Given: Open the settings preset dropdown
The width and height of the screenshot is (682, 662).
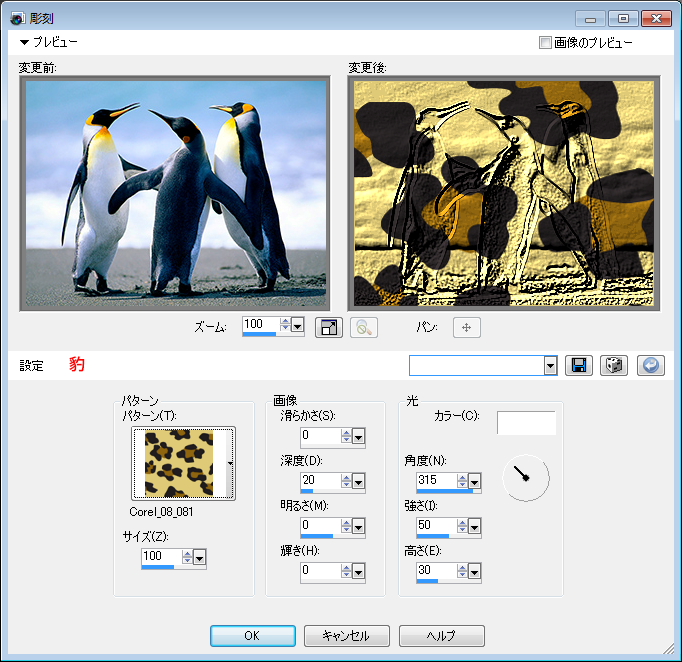Looking at the screenshot, I should [x=550, y=366].
